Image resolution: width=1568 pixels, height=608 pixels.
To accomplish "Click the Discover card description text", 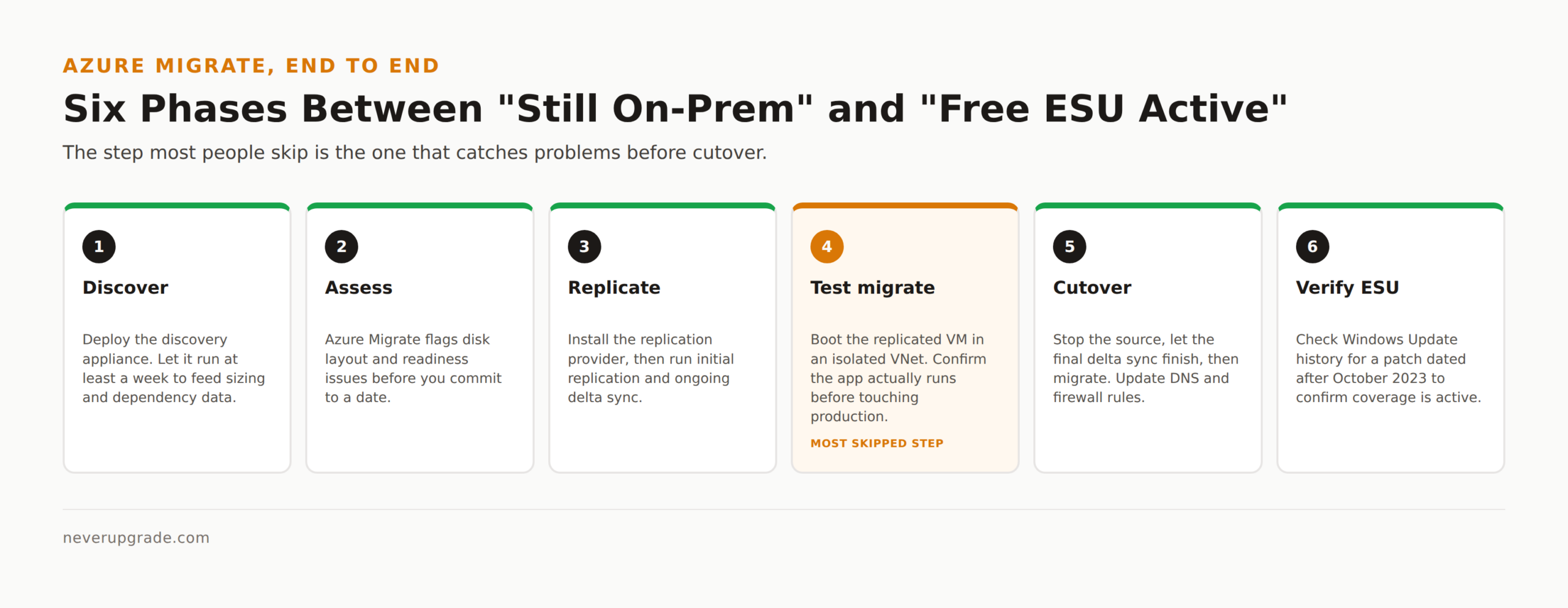I will [174, 368].
